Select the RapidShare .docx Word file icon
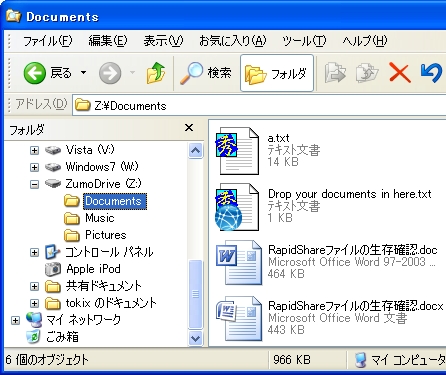The height and width of the screenshot is (375, 446). point(239,319)
